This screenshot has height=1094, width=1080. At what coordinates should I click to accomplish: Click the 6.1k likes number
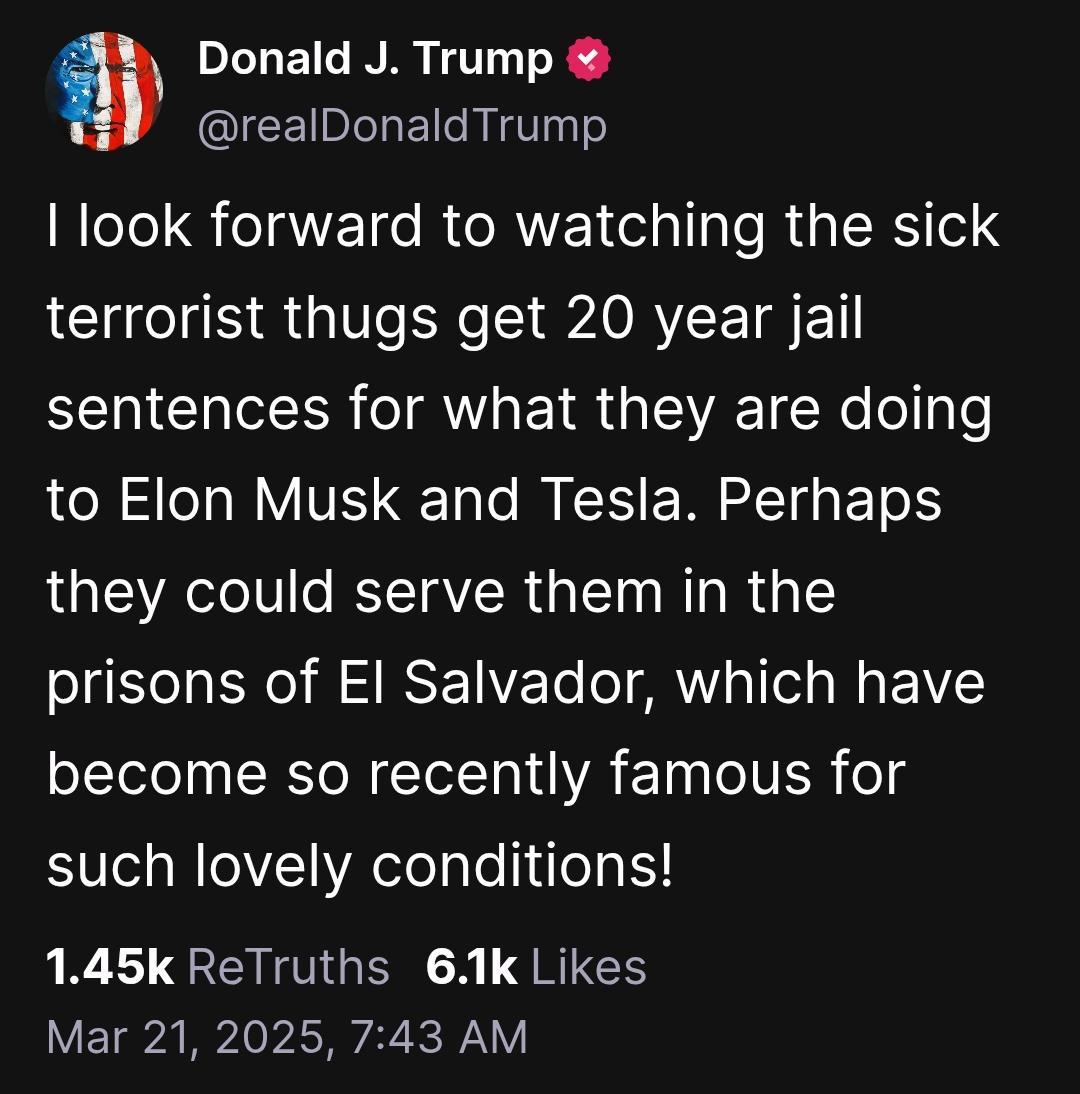click(471, 967)
